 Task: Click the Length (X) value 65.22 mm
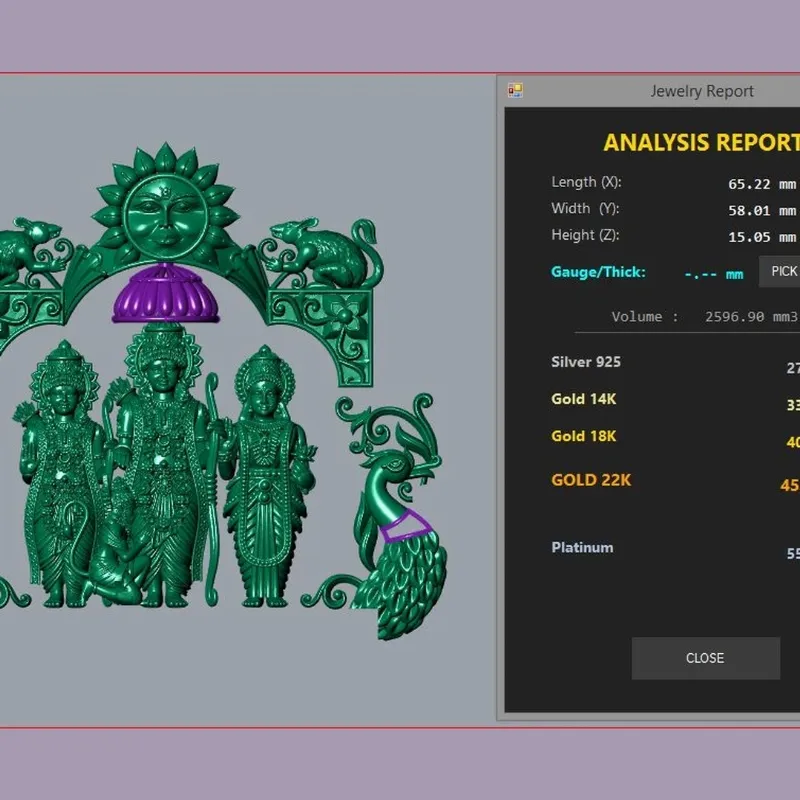click(x=762, y=184)
